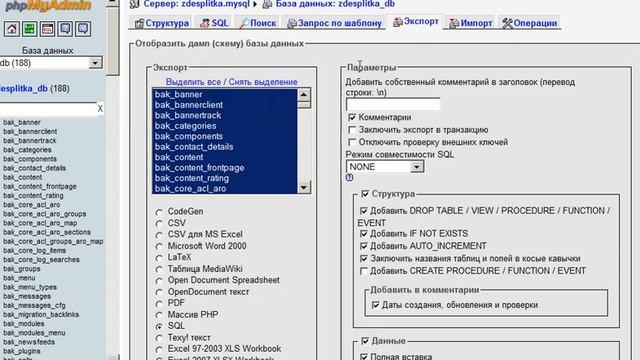Image resolution: width=640 pixels, height=360 pixels.
Task: Click the phpMyAdmin logo
Action: pos(48,6)
